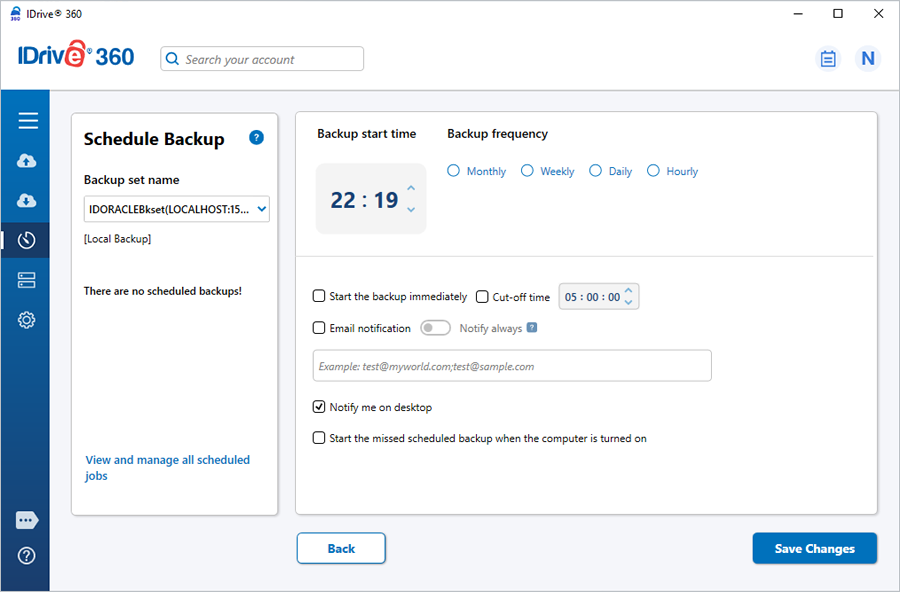Decrease the cut-off time value
This screenshot has width=900, height=592.
tap(628, 302)
